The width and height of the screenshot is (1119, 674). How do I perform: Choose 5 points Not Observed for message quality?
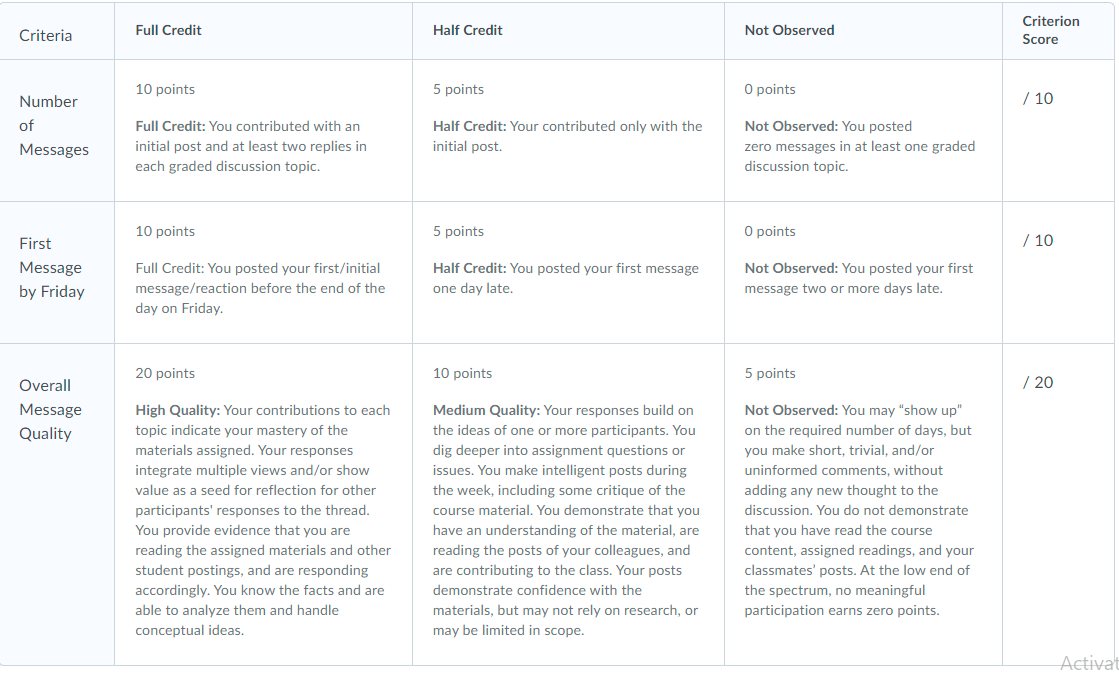(x=864, y=505)
